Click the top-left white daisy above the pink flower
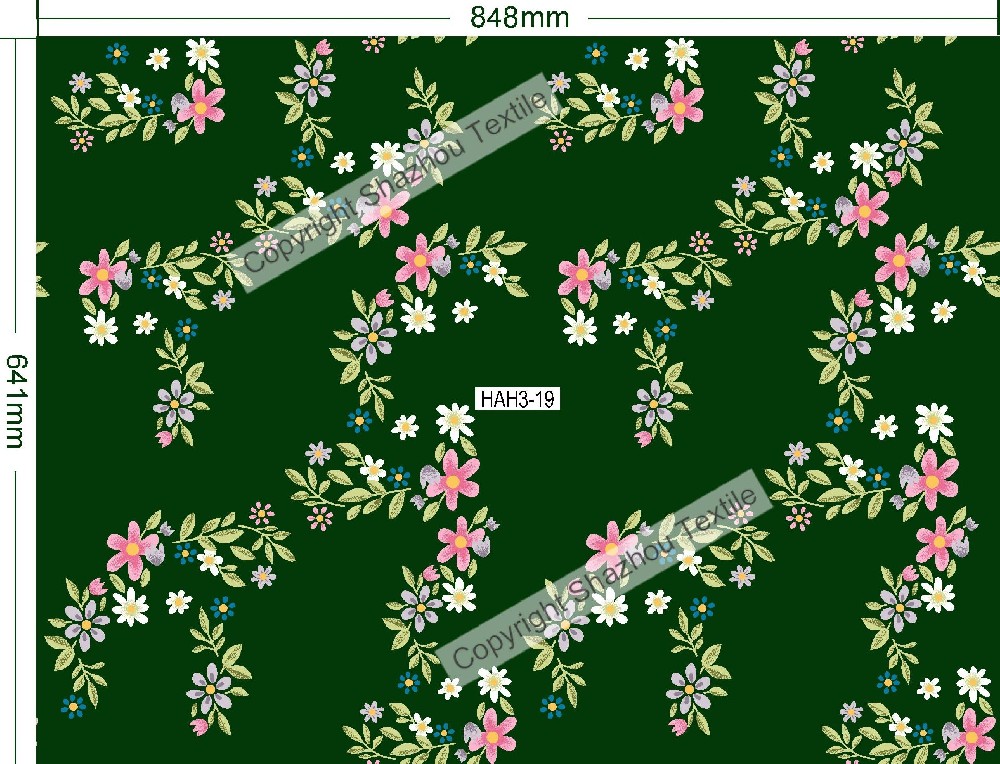The width and height of the screenshot is (1000, 764). point(202,53)
